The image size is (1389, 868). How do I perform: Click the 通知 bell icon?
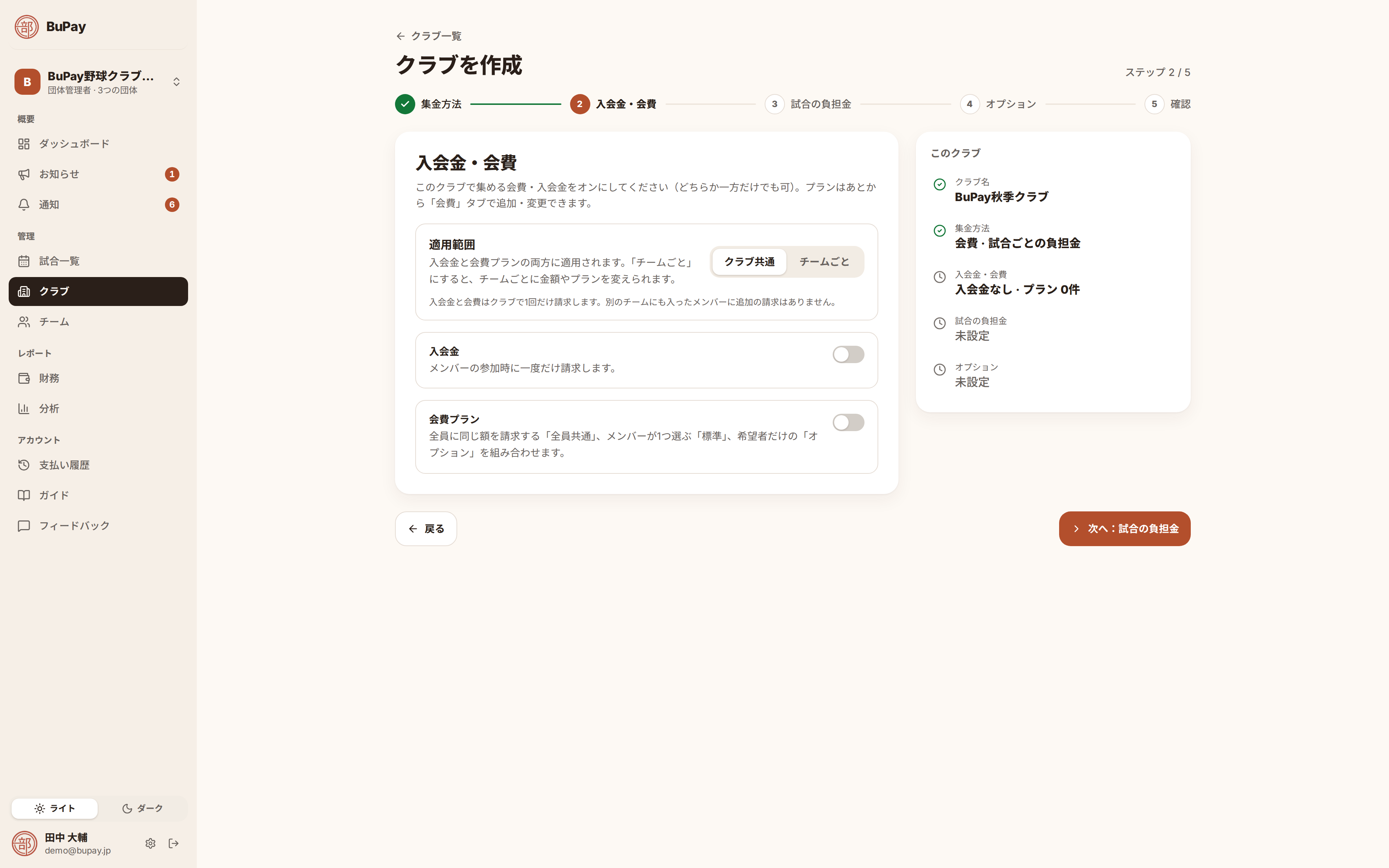coord(24,204)
